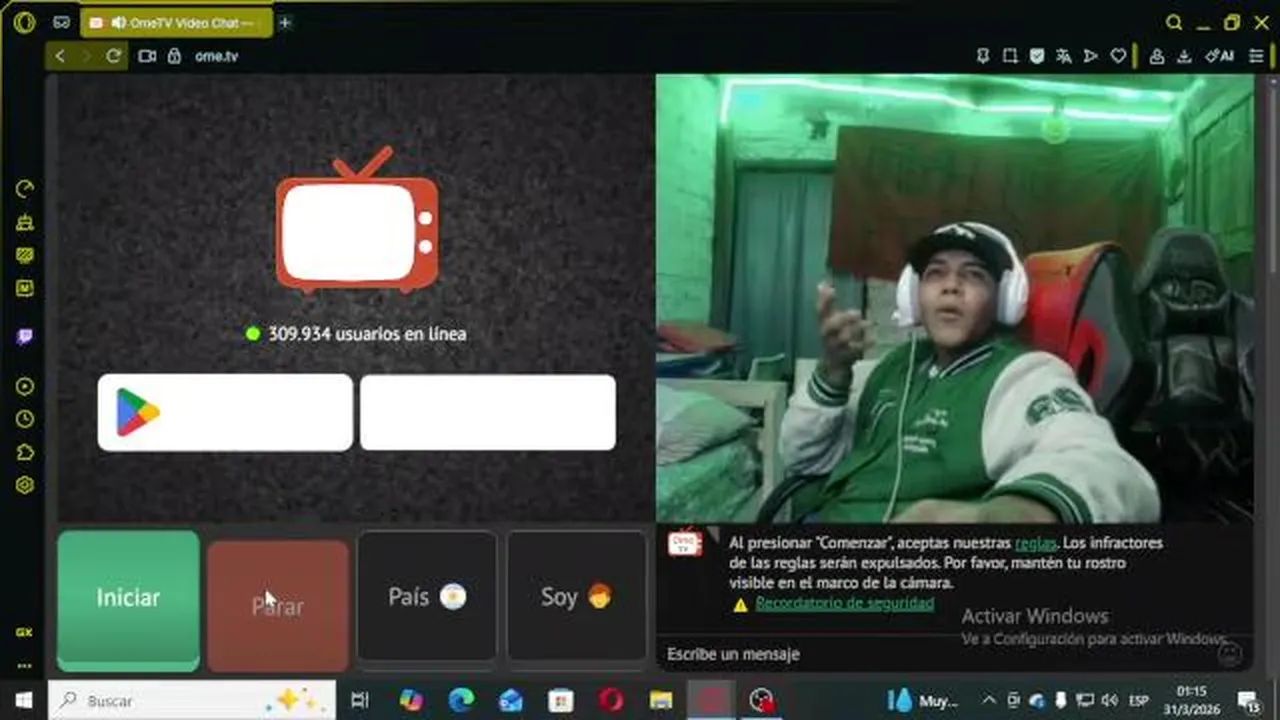This screenshot has width=1280, height=720.
Task: Open the Recordatorio de seguridad link
Action: (x=844, y=603)
